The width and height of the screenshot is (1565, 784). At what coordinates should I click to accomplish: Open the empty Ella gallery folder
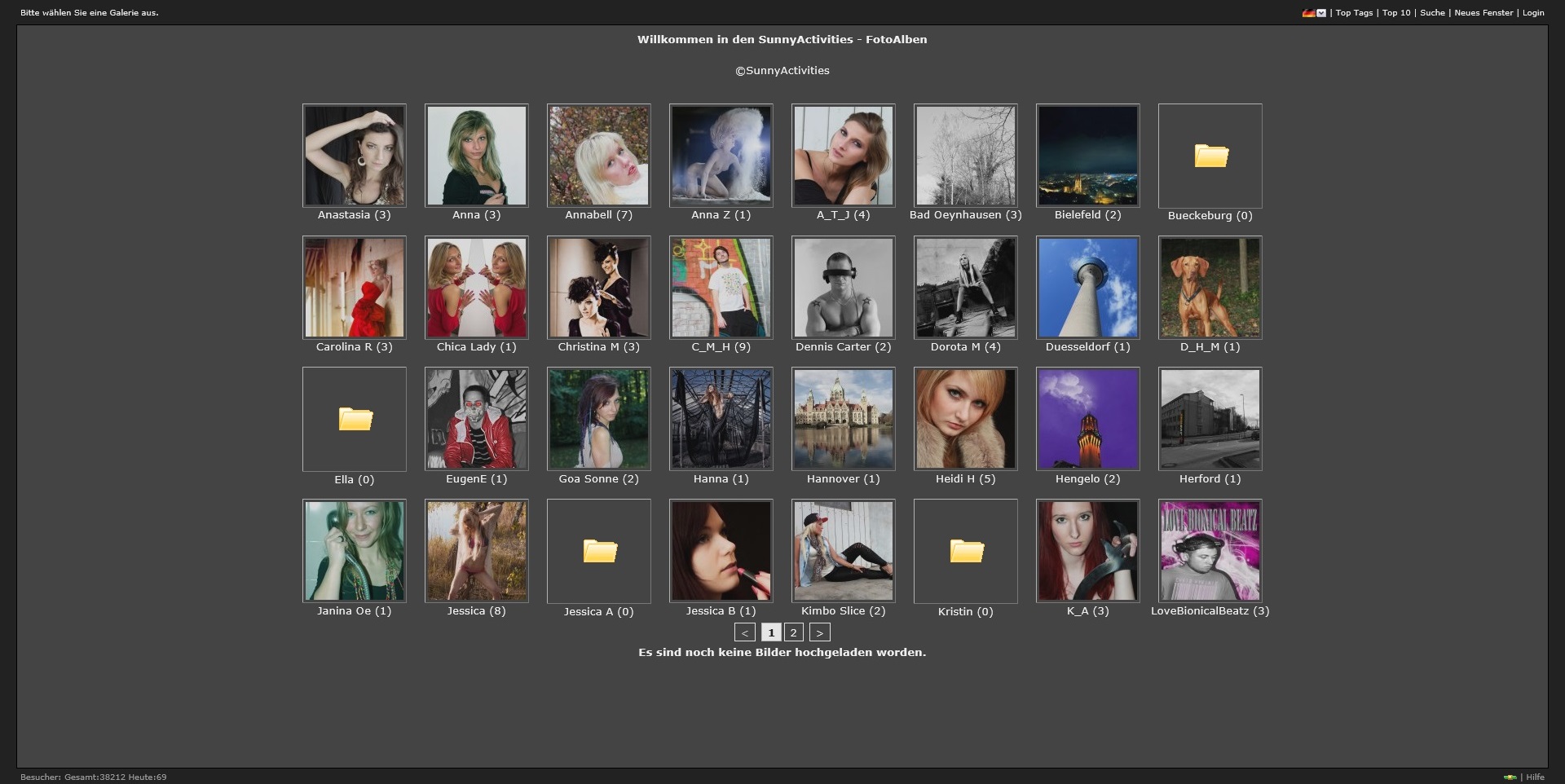click(x=355, y=419)
